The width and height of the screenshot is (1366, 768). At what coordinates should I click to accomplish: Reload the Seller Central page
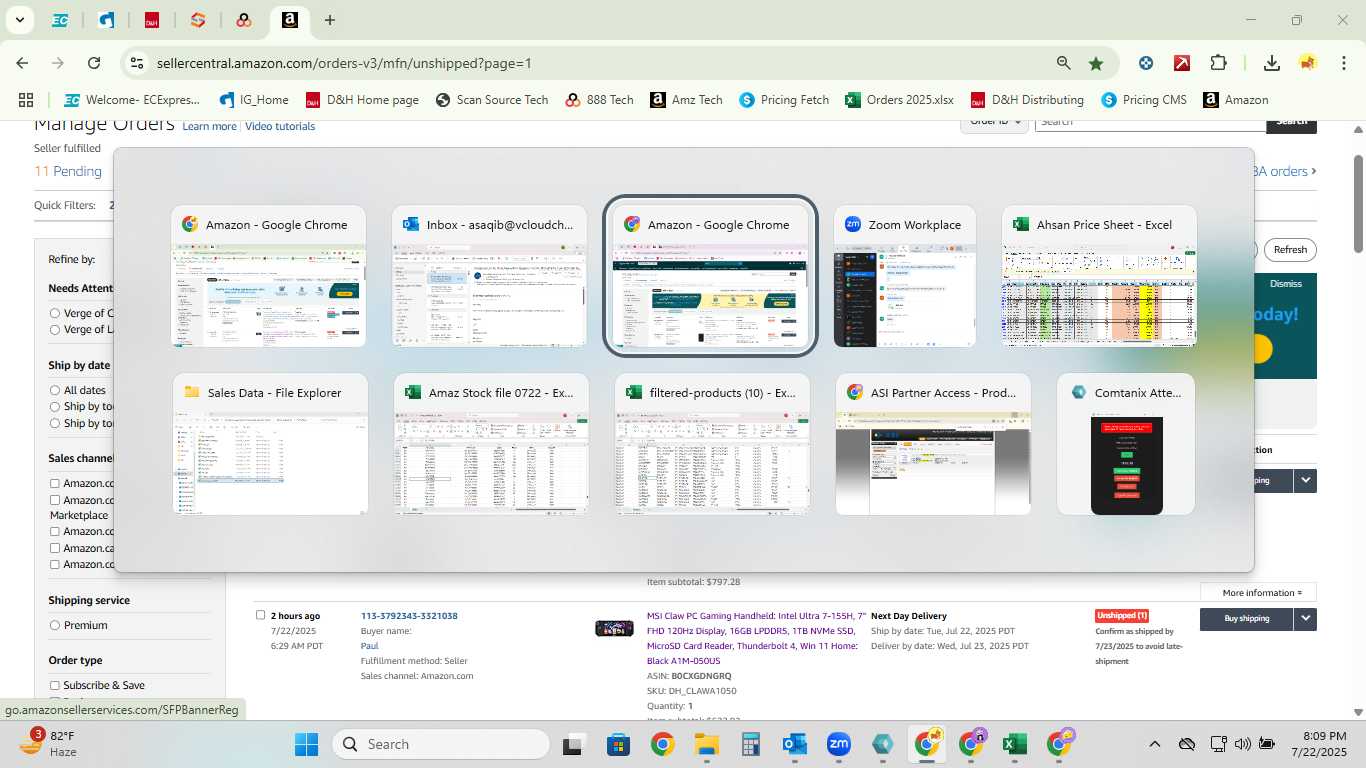click(x=94, y=63)
